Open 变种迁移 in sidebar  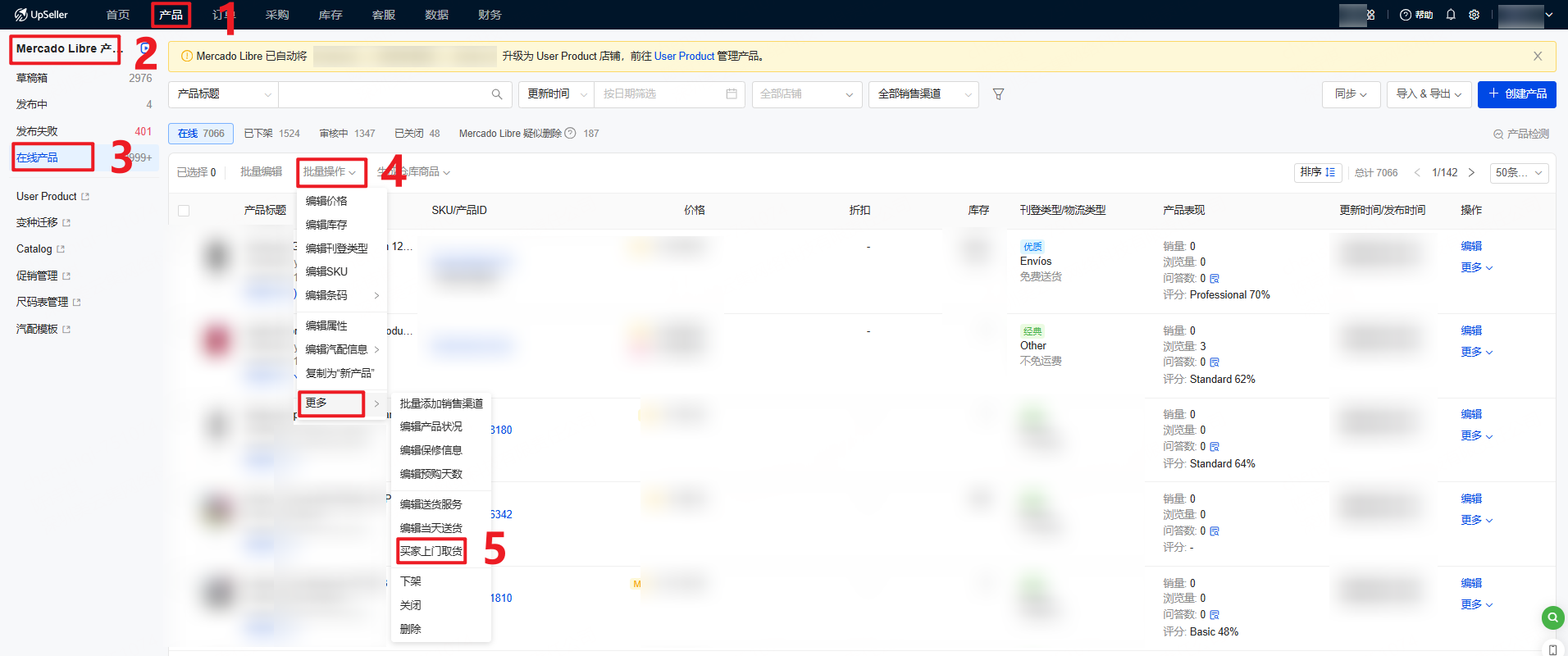(x=43, y=222)
